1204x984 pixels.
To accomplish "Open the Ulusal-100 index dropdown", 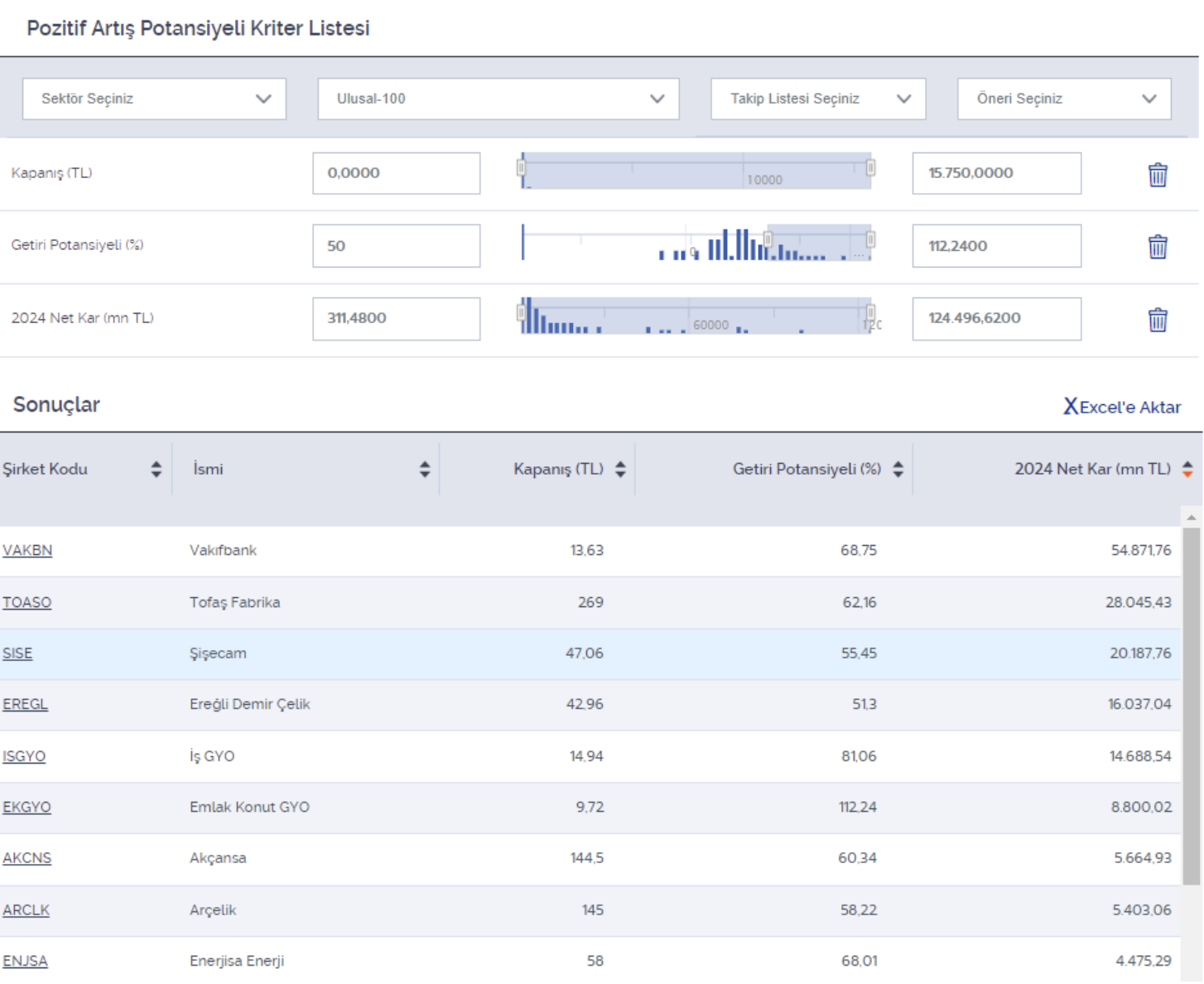I will pos(498,99).
